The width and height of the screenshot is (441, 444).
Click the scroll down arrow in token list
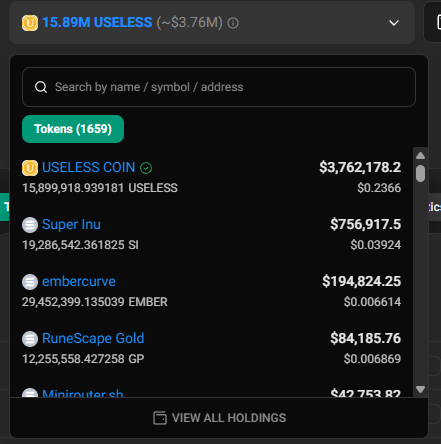(x=420, y=389)
